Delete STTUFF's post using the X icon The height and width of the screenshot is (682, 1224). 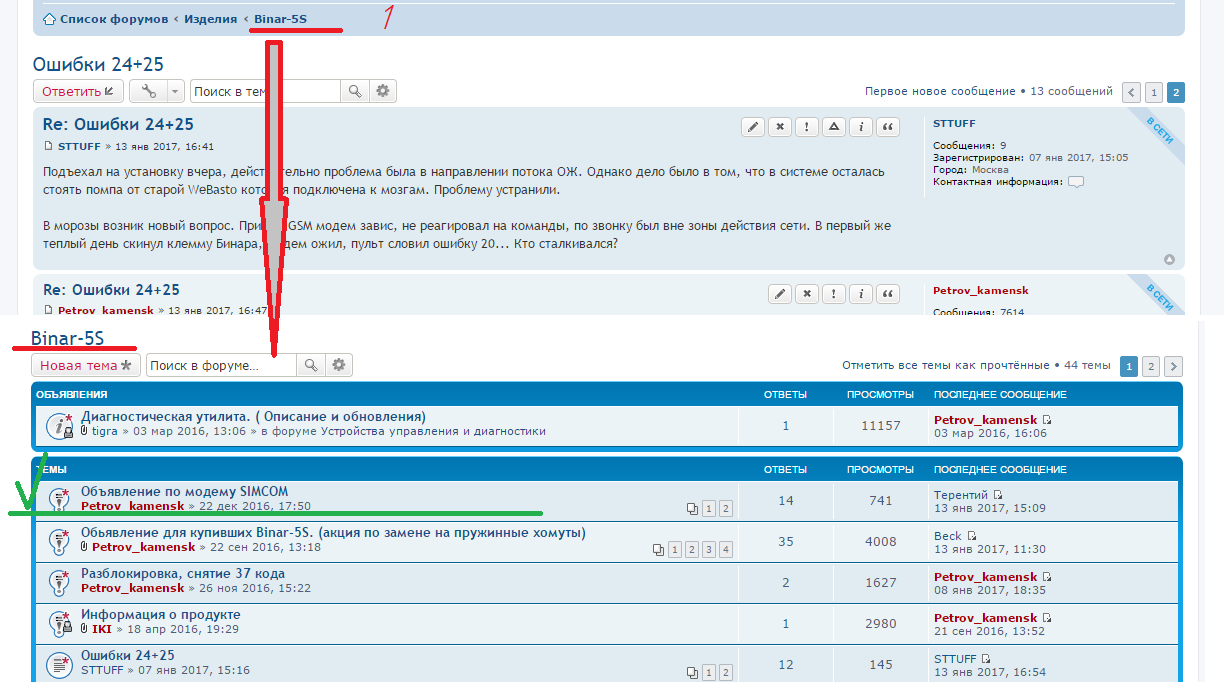point(780,127)
